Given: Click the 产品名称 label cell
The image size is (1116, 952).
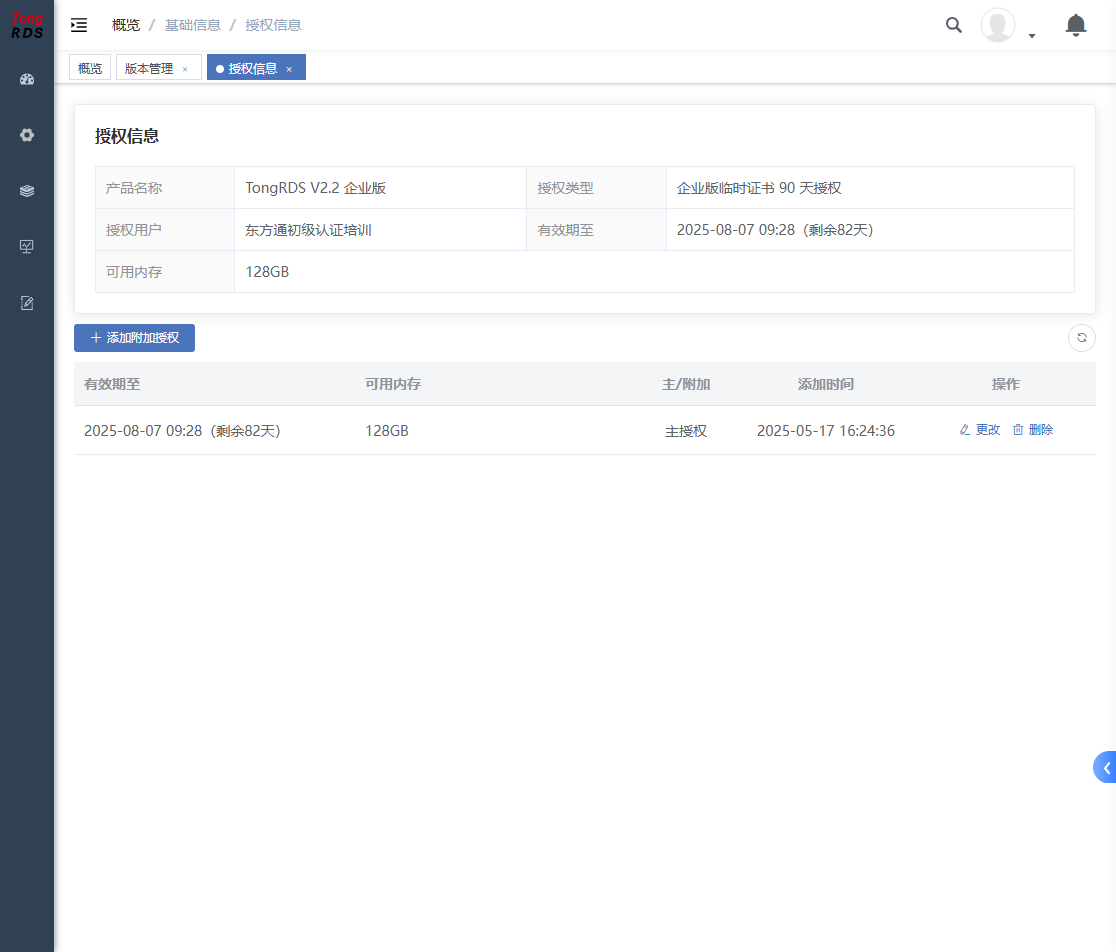Looking at the screenshot, I should coord(165,188).
